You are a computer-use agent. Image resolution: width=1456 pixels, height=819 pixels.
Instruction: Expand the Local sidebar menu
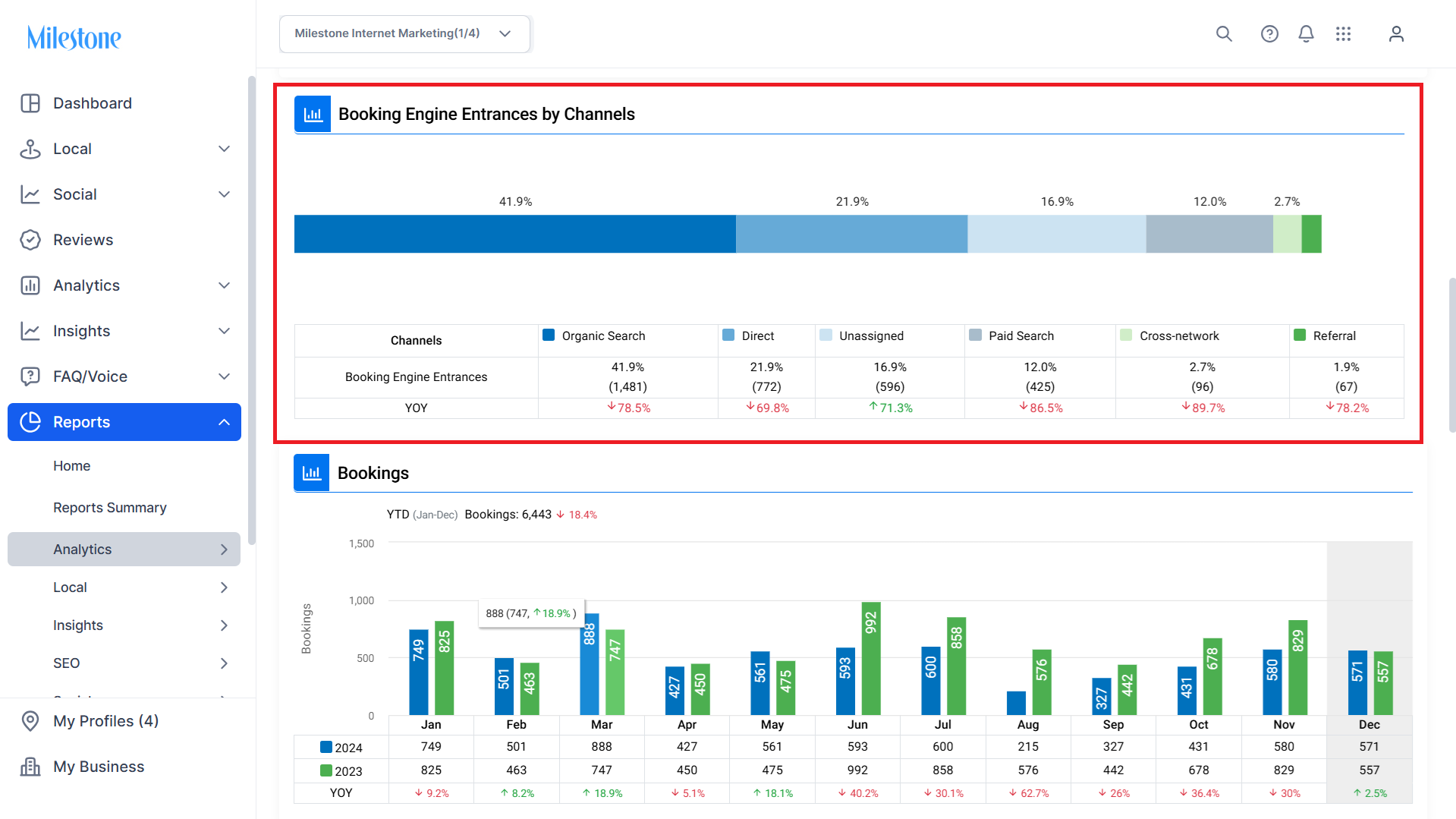tap(124, 149)
